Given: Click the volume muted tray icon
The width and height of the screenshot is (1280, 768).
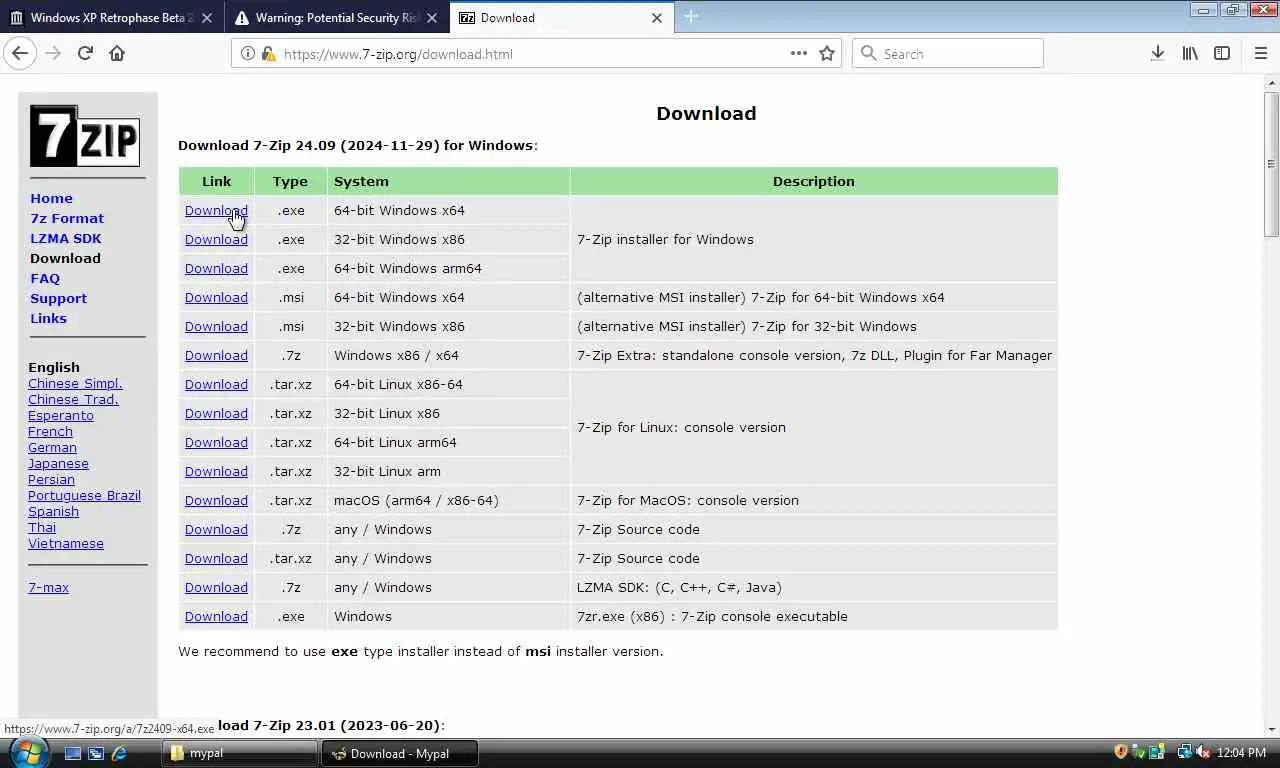Looking at the screenshot, I should [x=1203, y=752].
